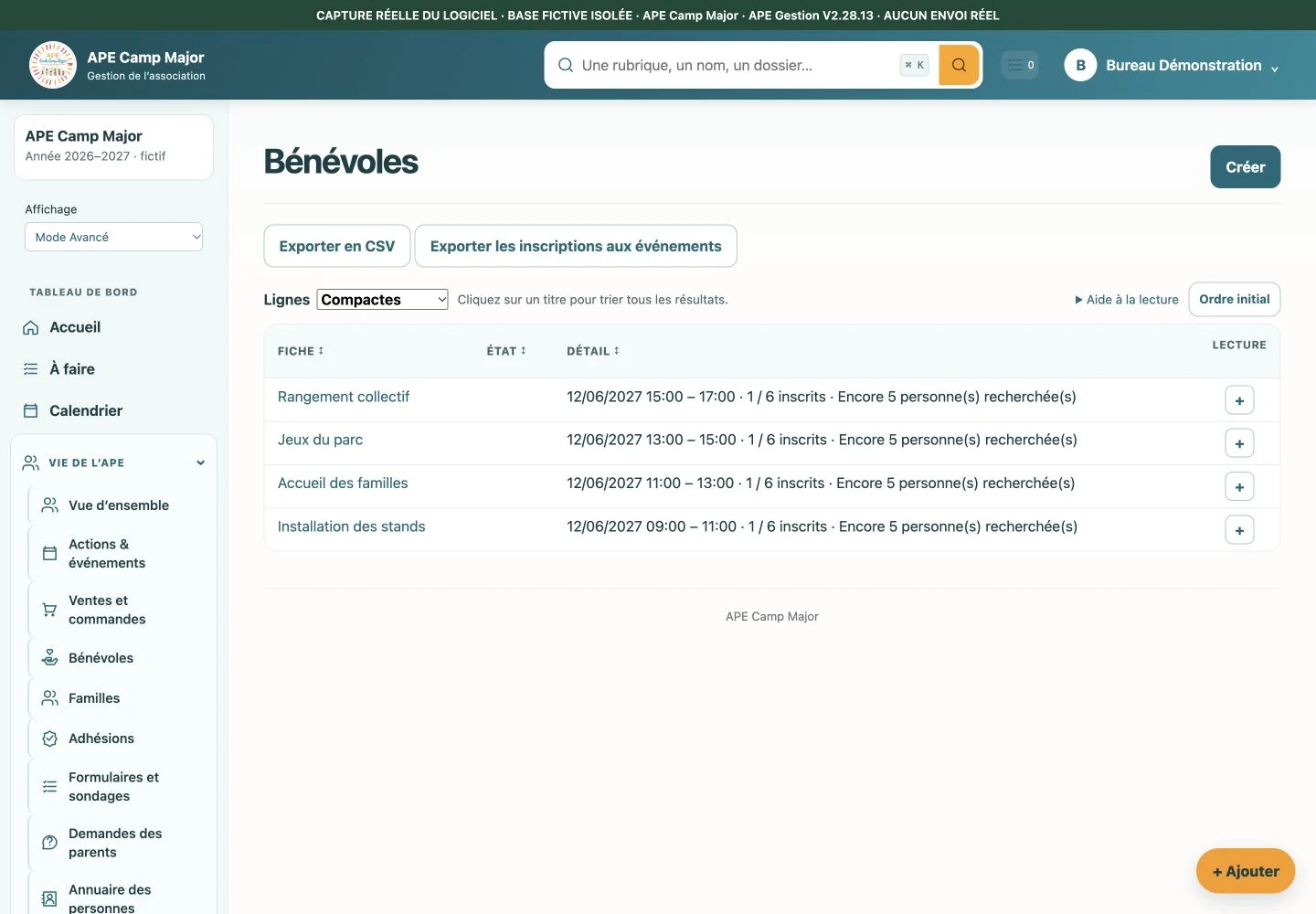This screenshot has width=1316, height=914.
Task: Click the Bureau Démonstration avatar B
Action: (x=1080, y=65)
